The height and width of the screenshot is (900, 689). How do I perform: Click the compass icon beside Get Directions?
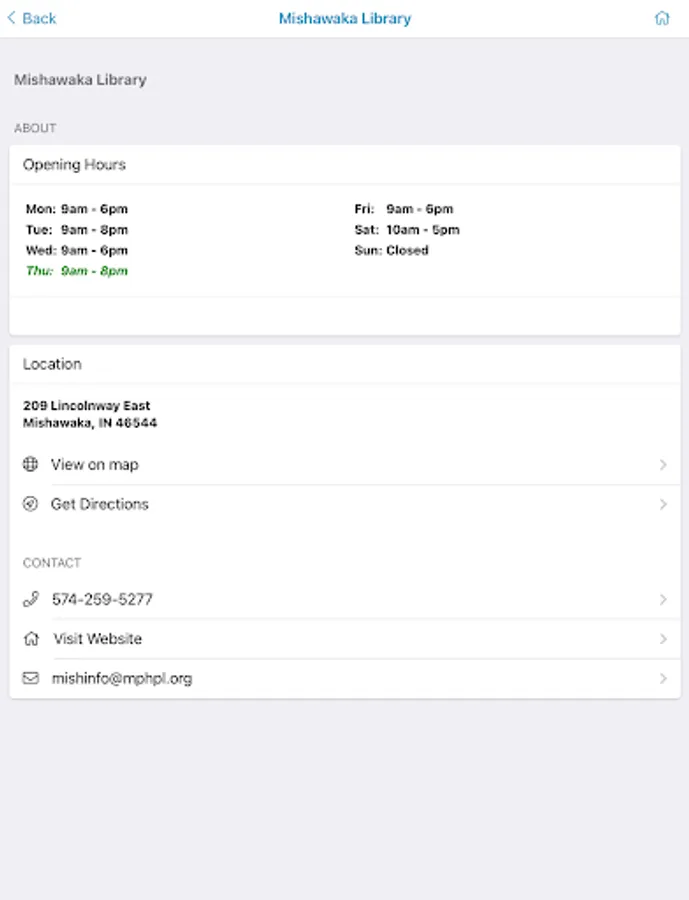point(31,504)
